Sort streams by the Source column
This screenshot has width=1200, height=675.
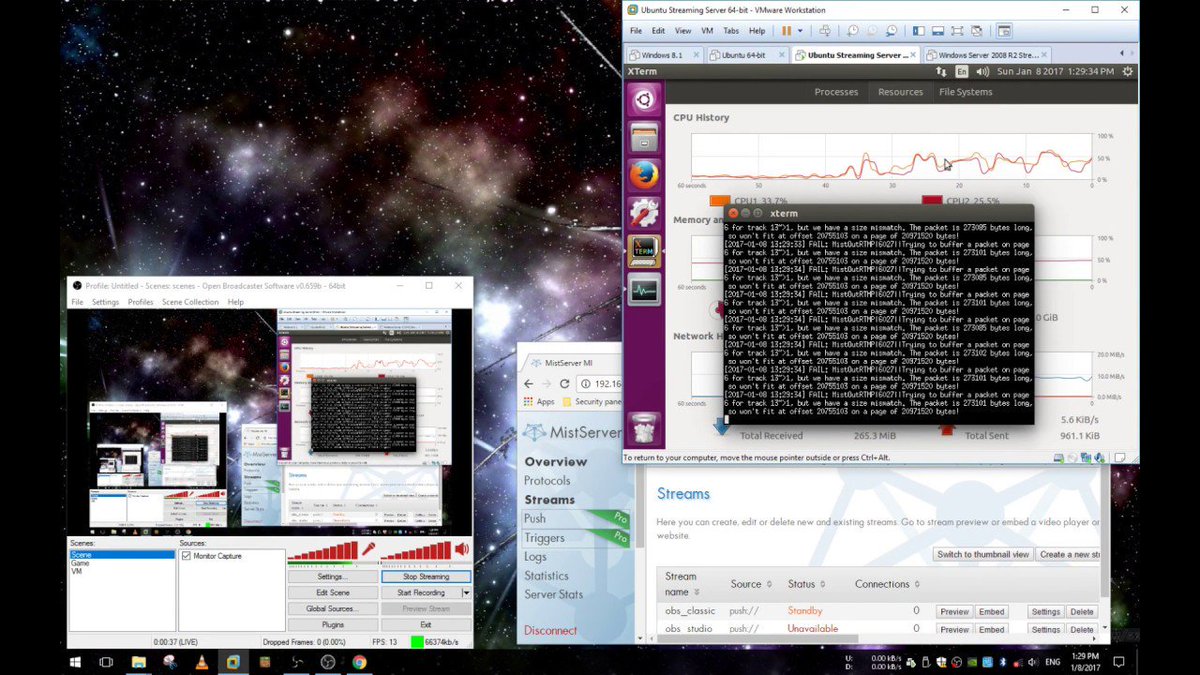click(751, 584)
